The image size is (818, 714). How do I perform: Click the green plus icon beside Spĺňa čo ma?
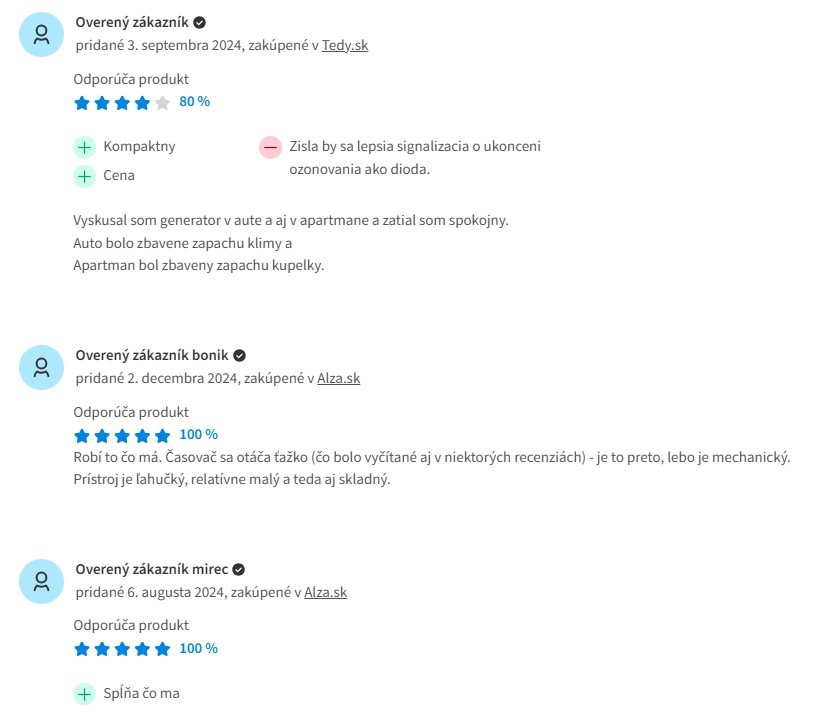(x=84, y=694)
